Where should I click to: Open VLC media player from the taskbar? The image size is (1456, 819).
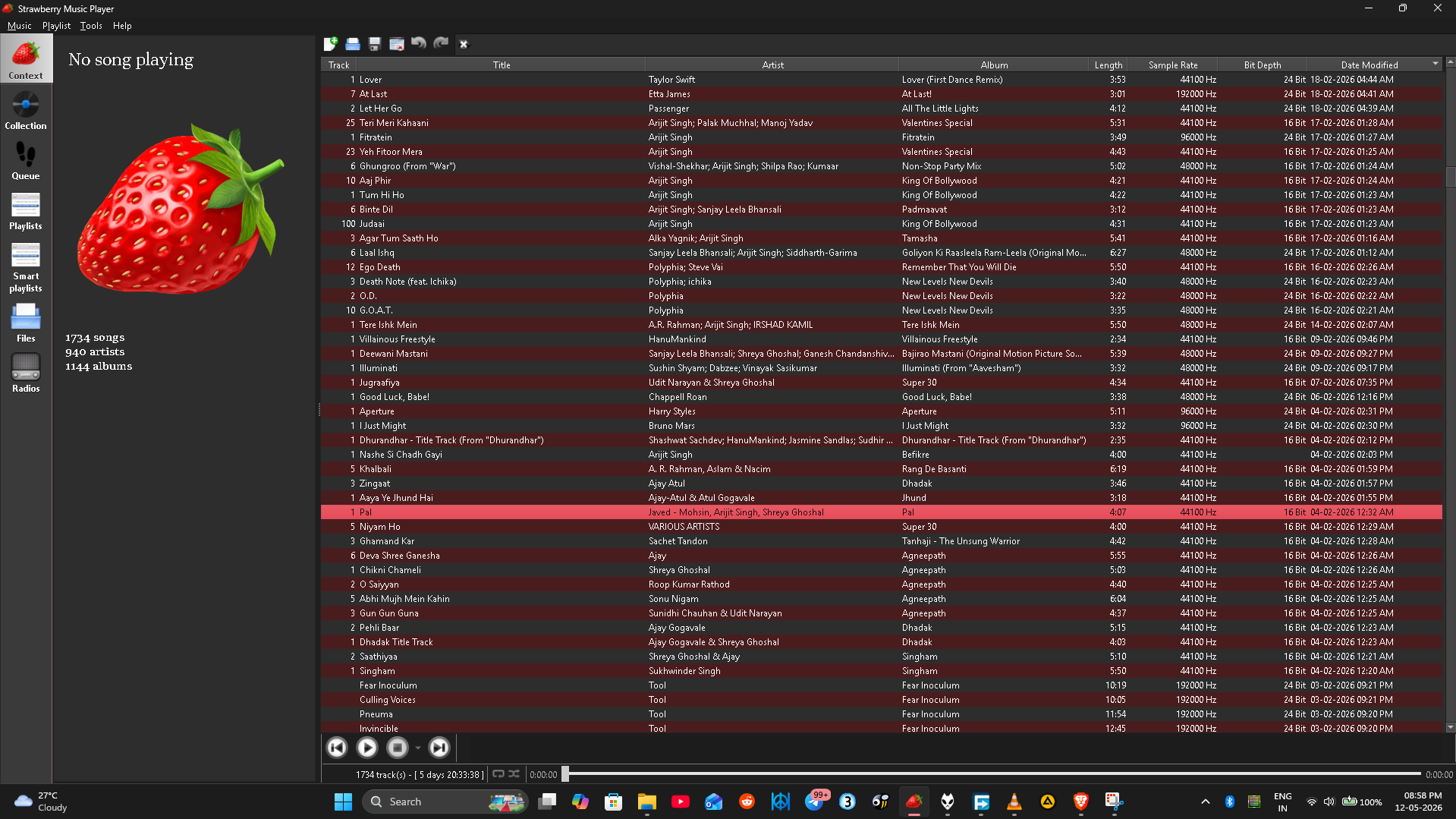[1014, 802]
